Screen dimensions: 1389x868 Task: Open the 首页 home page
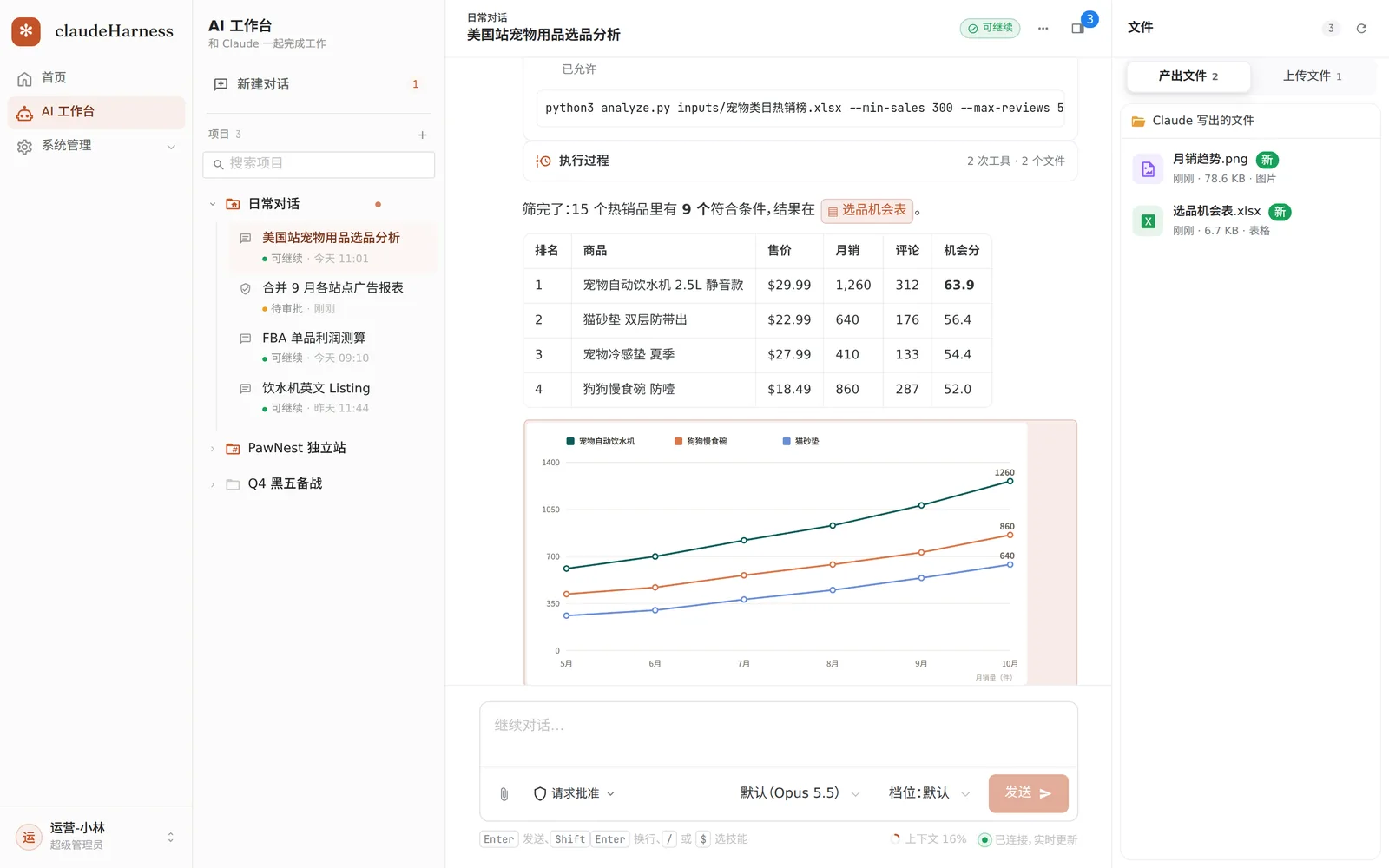(x=95, y=78)
